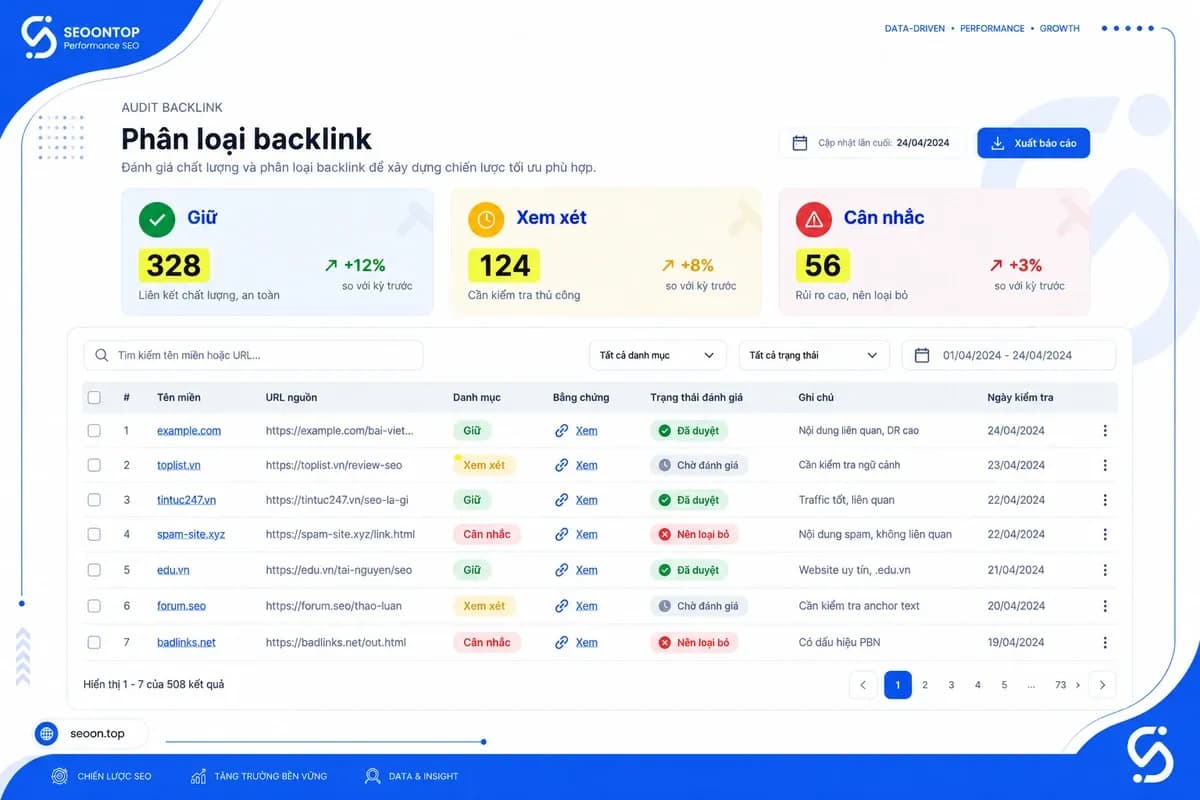Open three-dot menu for example.com row
The width and height of the screenshot is (1200, 800).
[1105, 431]
